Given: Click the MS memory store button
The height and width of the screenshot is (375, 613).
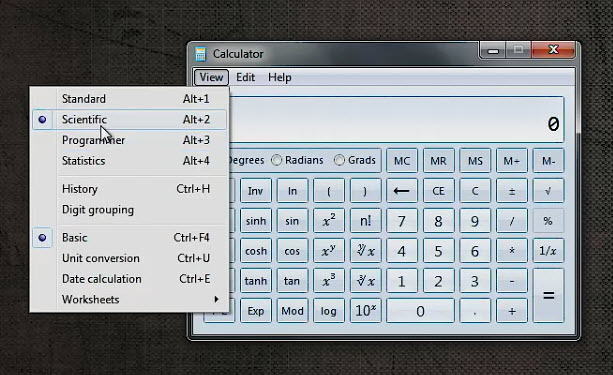Looking at the screenshot, I should pyautogui.click(x=475, y=161).
